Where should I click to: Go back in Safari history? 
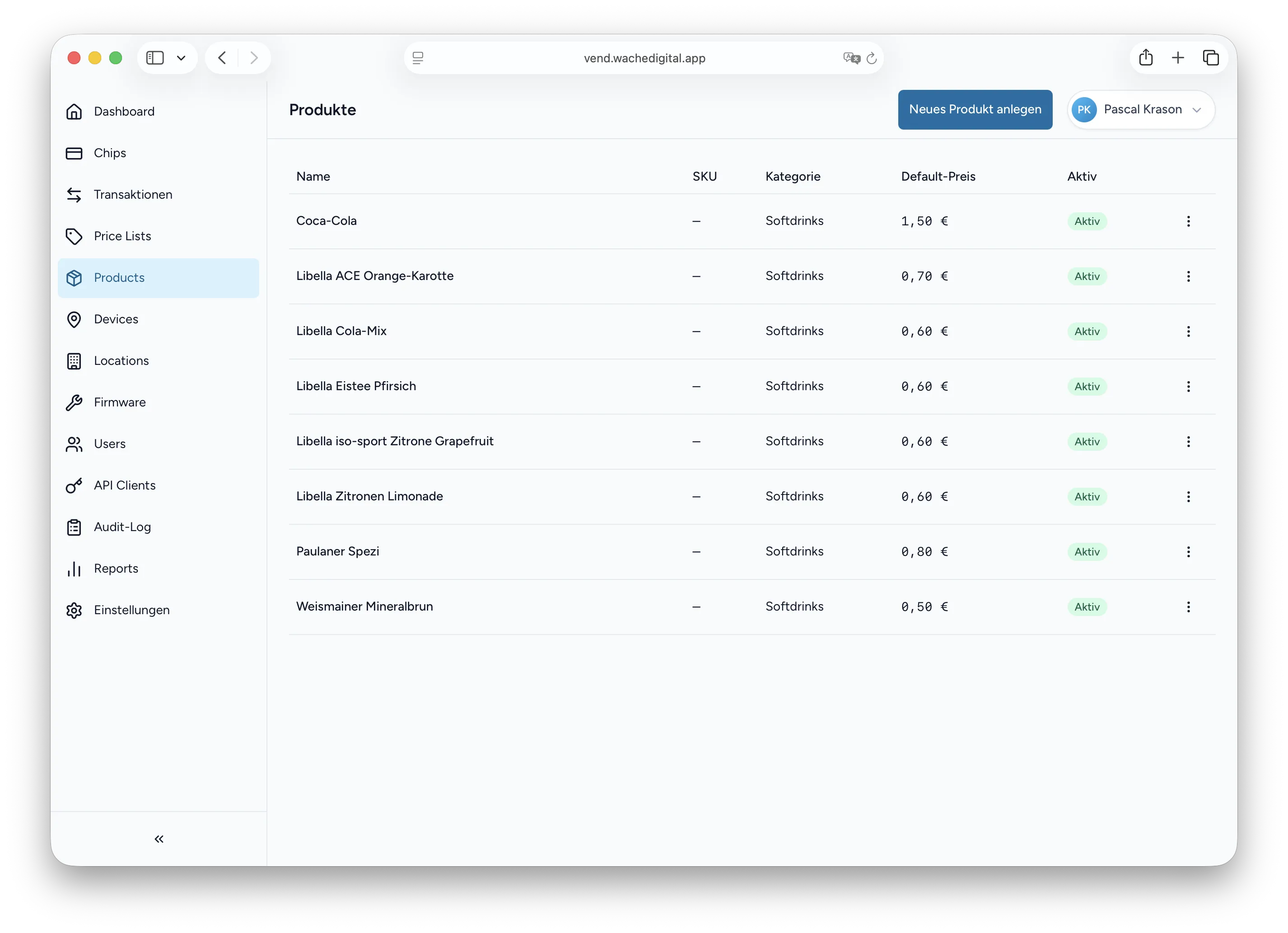pos(222,58)
